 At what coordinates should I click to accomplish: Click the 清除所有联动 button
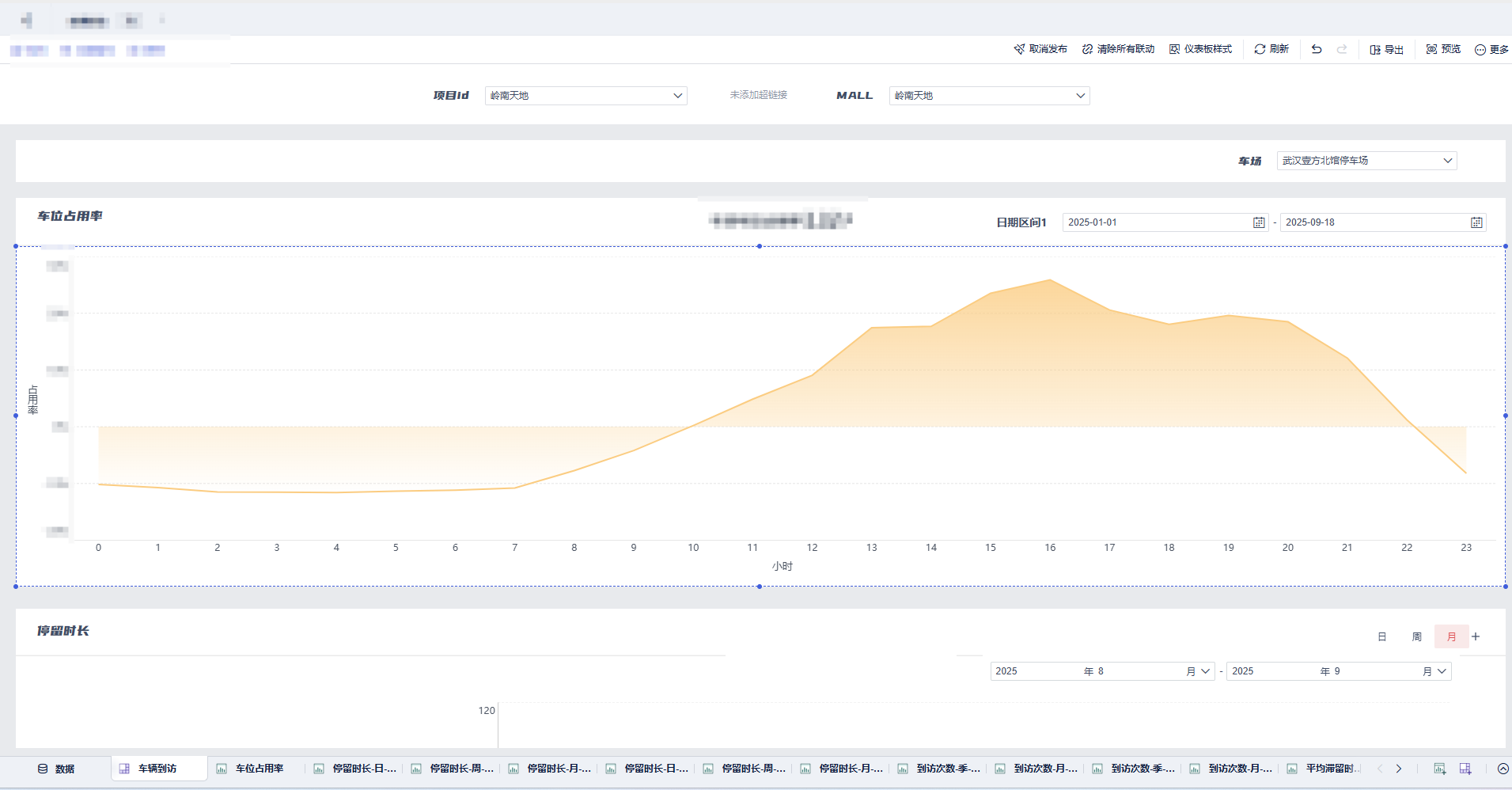click(1118, 49)
